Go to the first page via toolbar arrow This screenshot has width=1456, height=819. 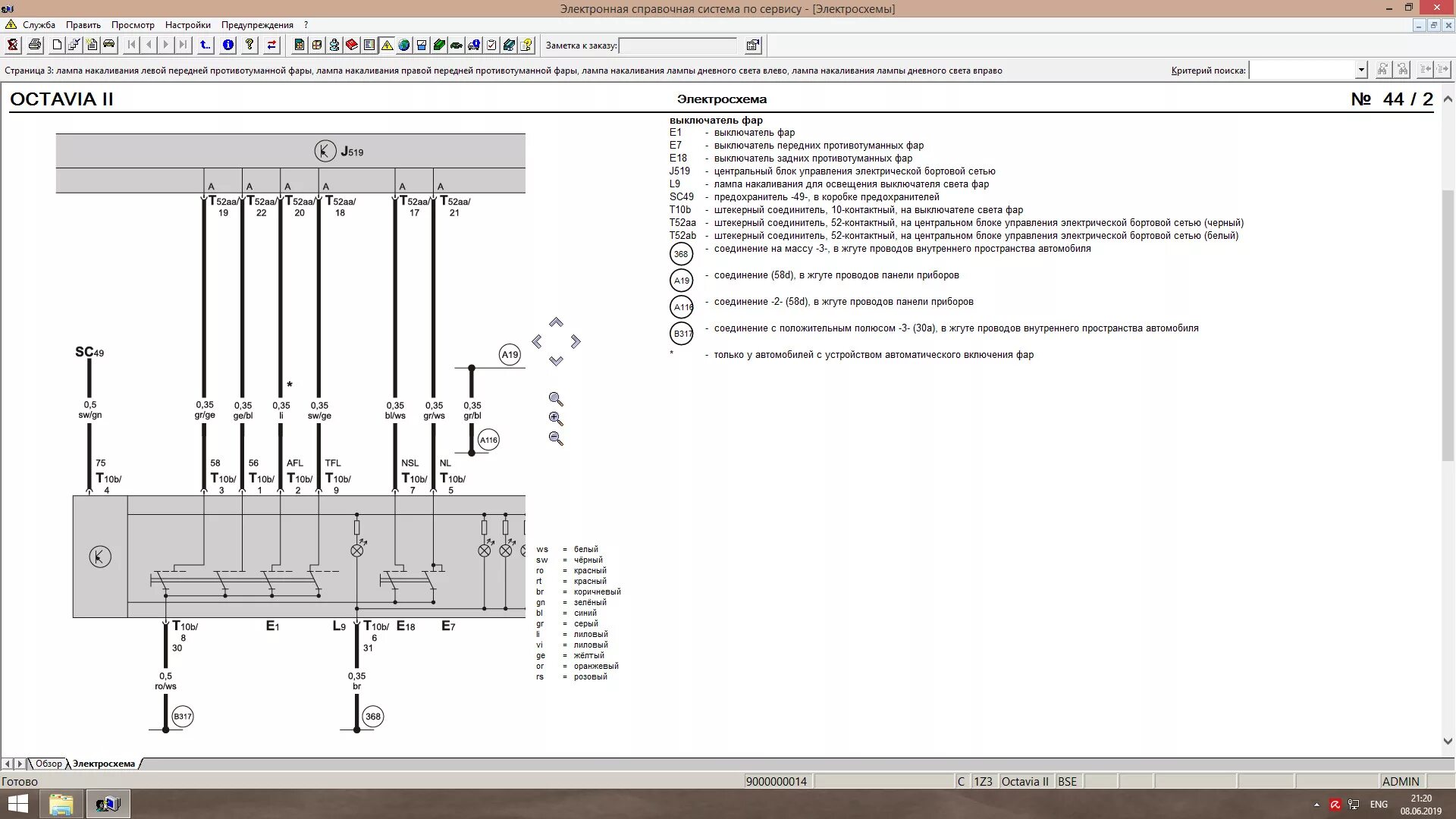pyautogui.click(x=131, y=45)
